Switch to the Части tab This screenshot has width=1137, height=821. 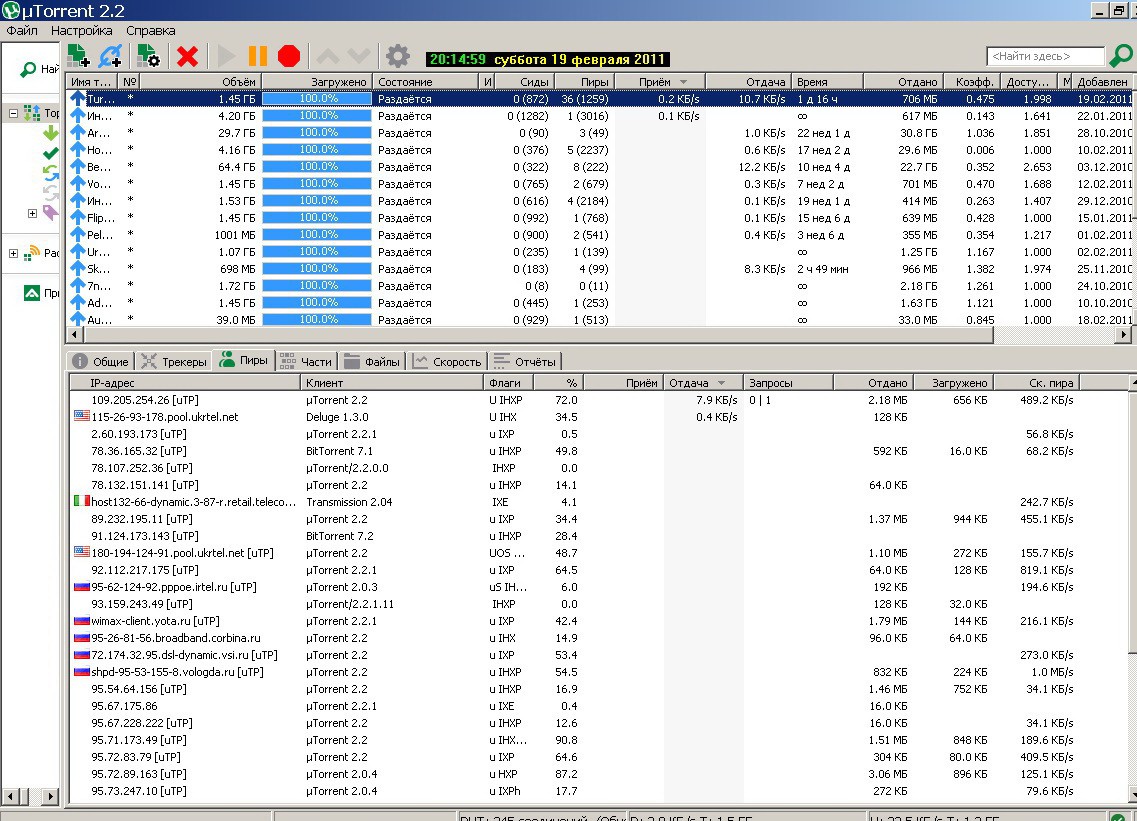click(x=306, y=361)
